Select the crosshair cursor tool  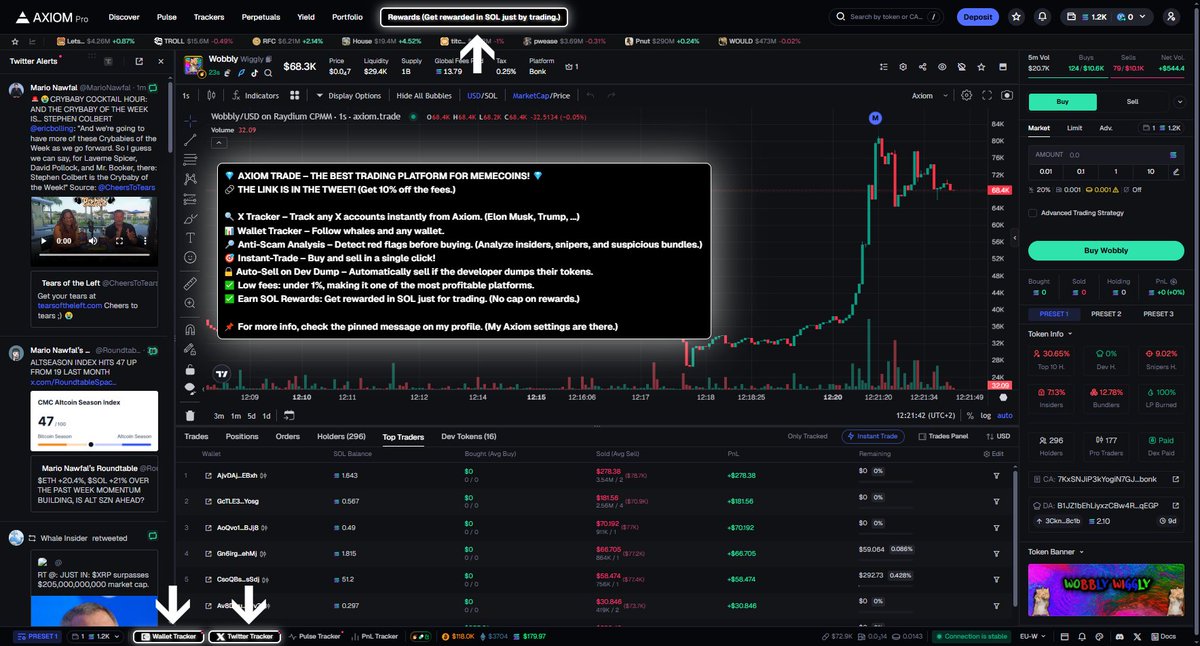click(x=190, y=121)
